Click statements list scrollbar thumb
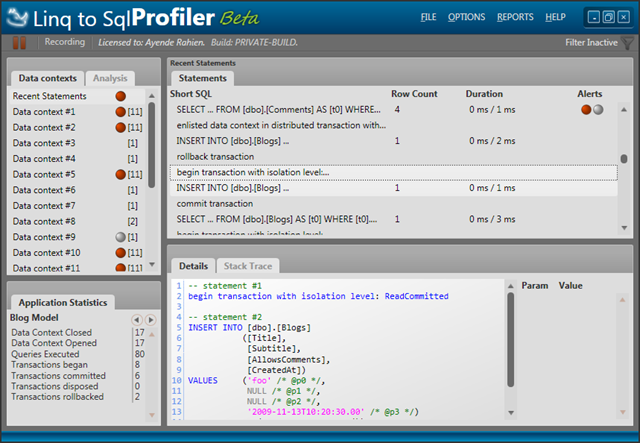The width and height of the screenshot is (640, 443). (x=624, y=158)
